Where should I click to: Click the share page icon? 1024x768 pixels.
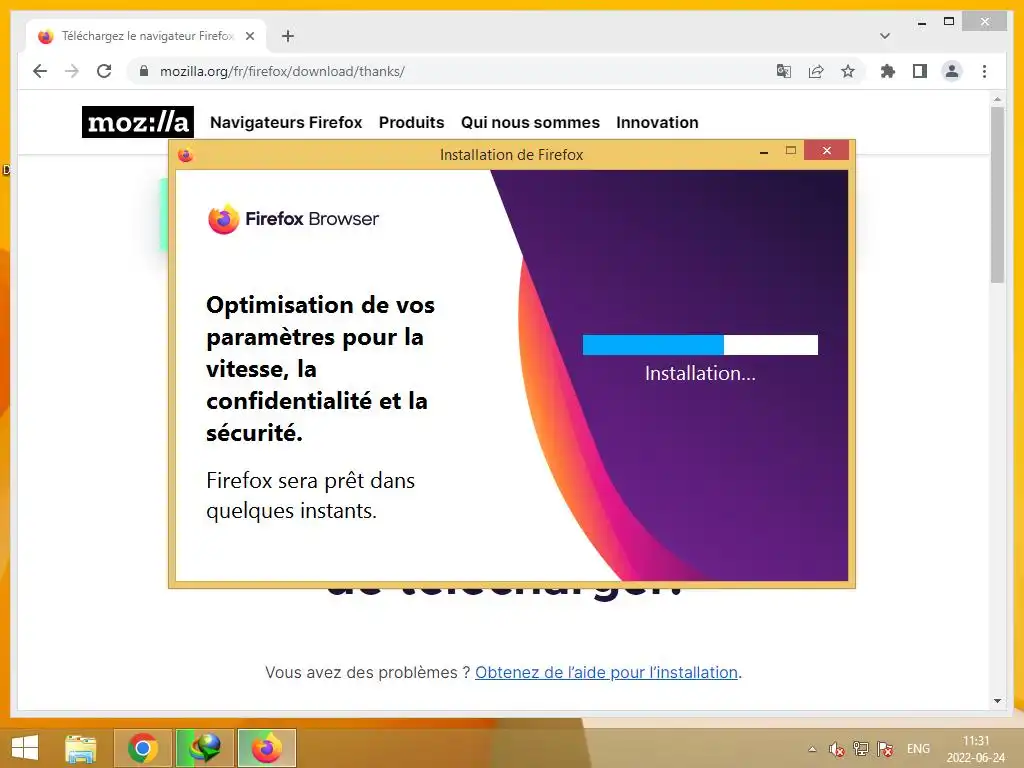point(816,71)
